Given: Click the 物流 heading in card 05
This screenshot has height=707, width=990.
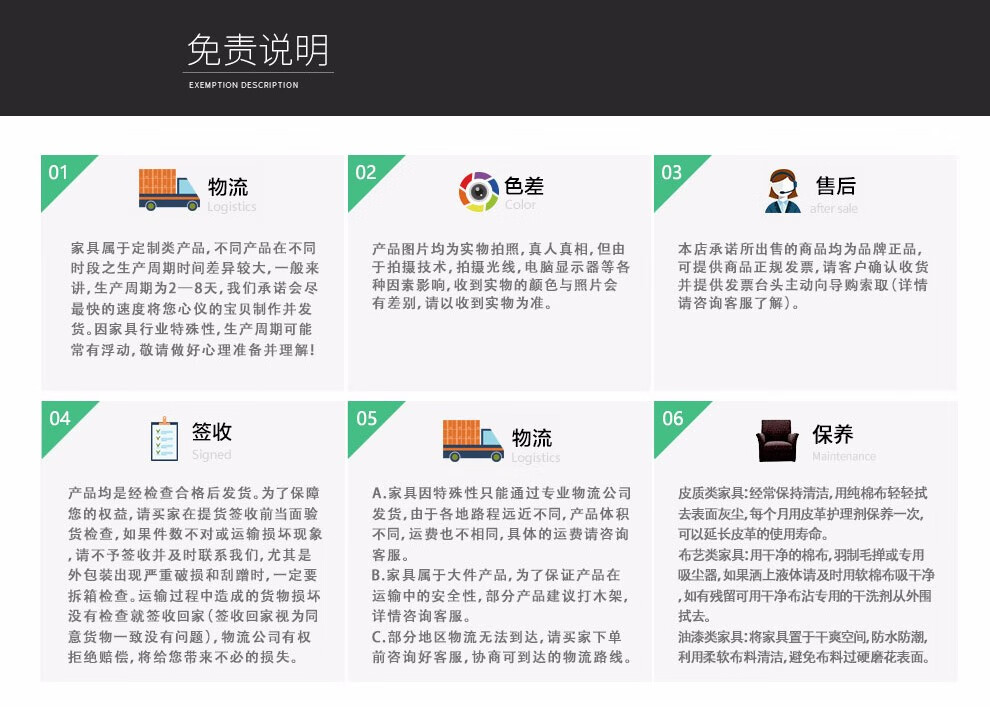Looking at the screenshot, I should pos(532,437).
